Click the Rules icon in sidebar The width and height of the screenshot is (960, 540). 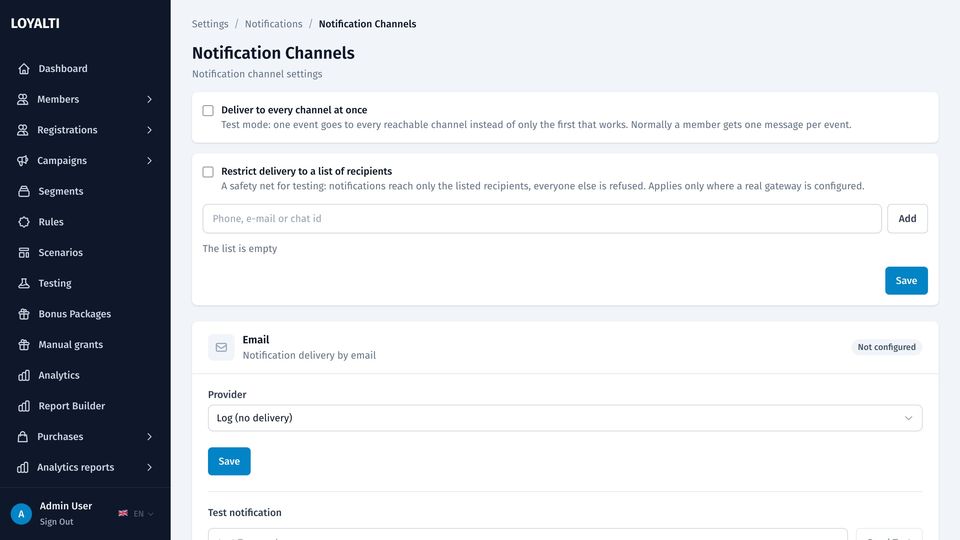(24, 222)
